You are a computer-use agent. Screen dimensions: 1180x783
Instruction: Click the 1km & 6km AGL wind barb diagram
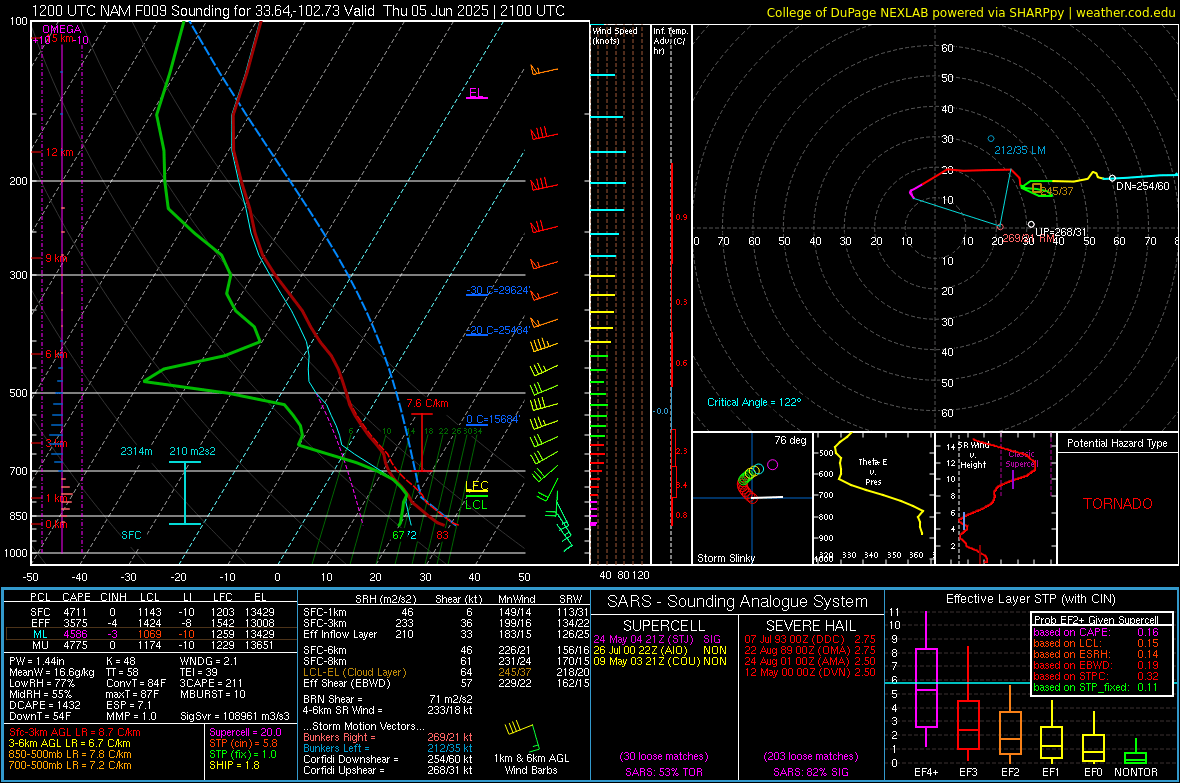[525, 735]
